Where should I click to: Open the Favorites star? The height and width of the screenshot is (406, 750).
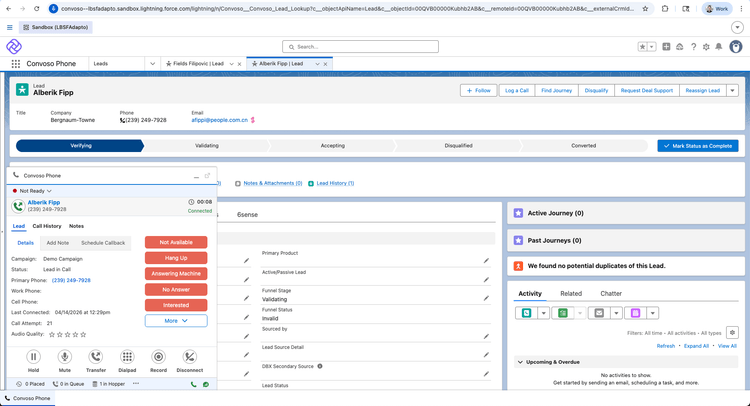tap(642, 46)
